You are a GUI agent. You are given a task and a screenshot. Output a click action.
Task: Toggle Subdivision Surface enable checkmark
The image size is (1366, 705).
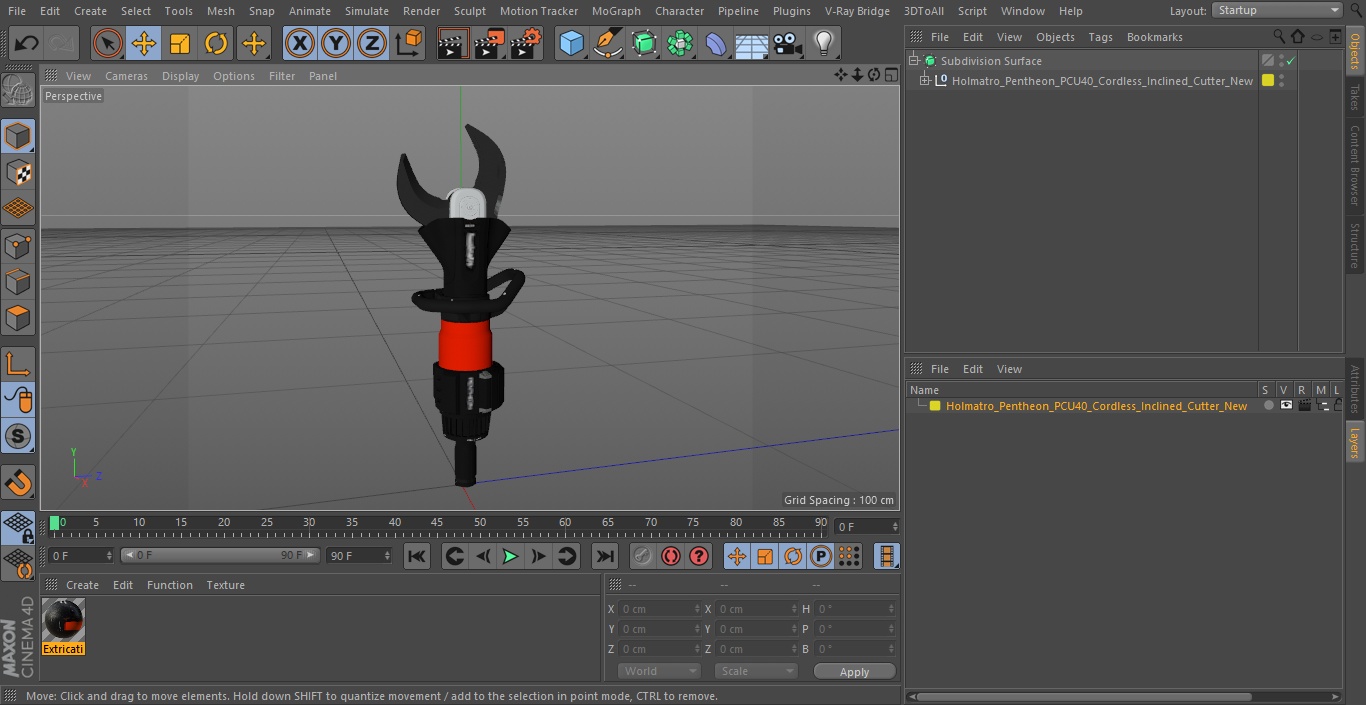point(1291,61)
